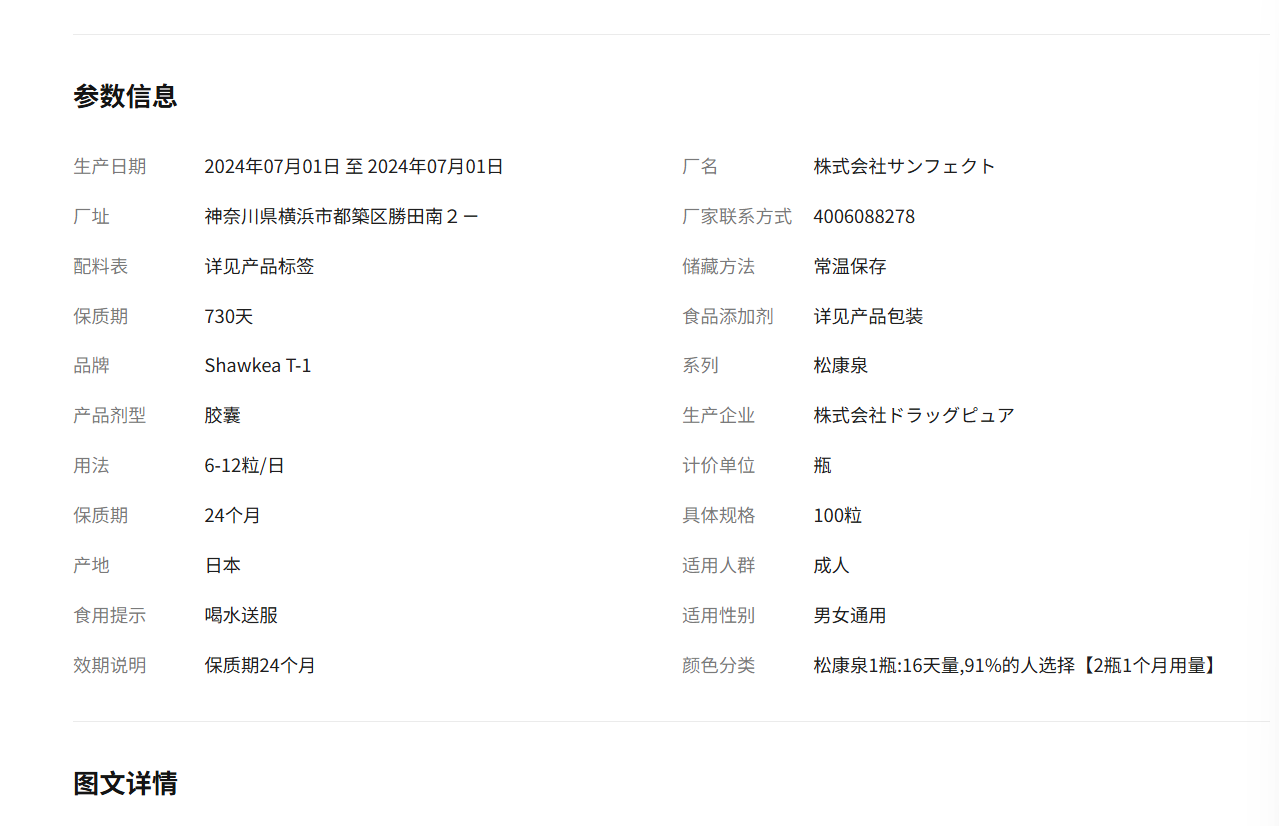Click the storage value 常温保存
Image resolution: width=1279 pixels, height=826 pixels.
pyautogui.click(x=850, y=267)
